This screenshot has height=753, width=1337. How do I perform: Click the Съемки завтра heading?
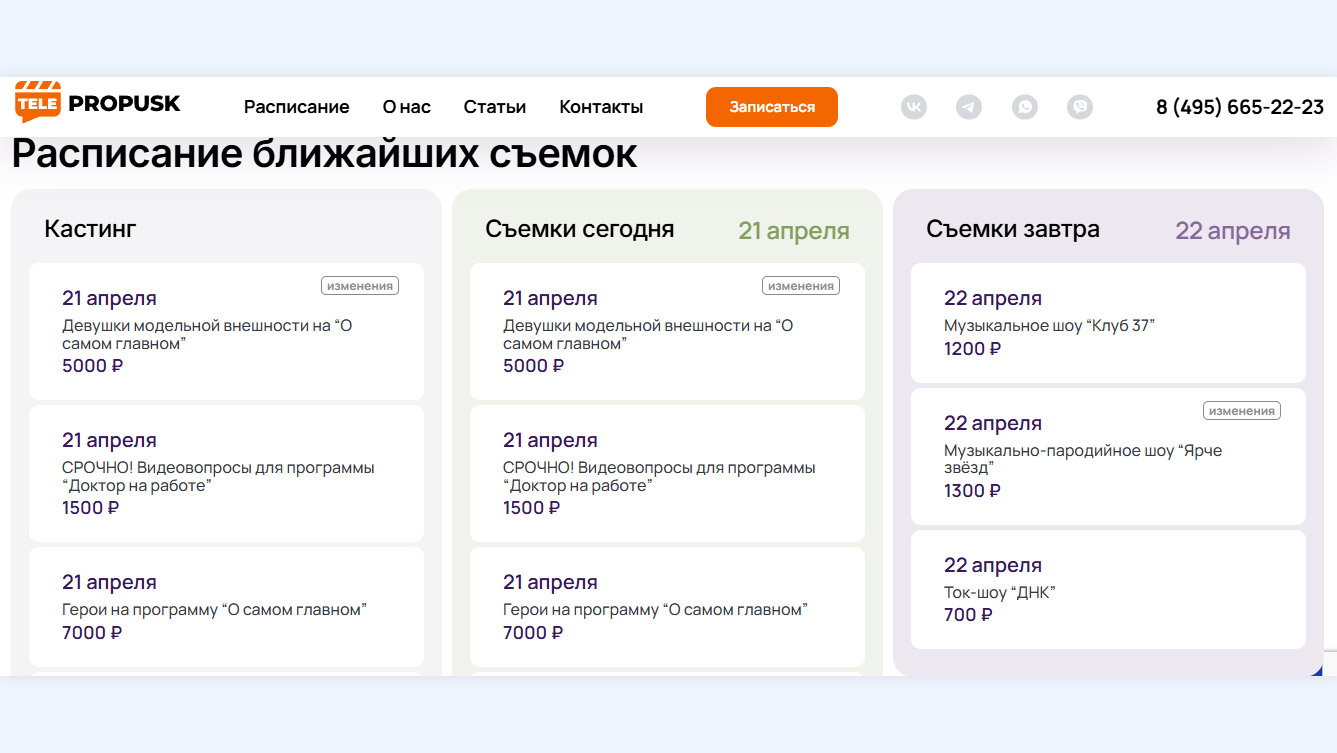(x=1013, y=229)
